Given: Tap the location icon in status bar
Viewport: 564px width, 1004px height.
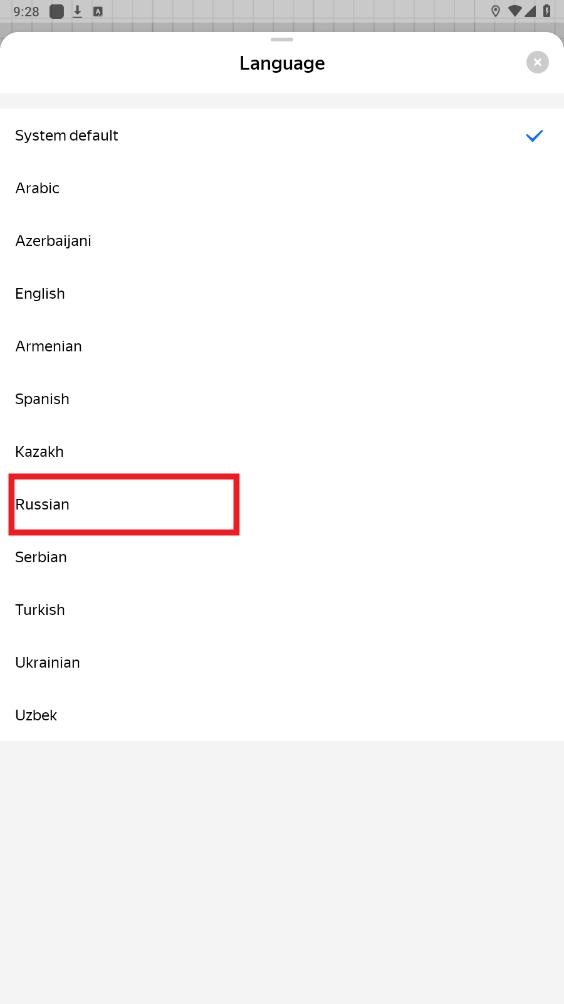Looking at the screenshot, I should point(495,11).
